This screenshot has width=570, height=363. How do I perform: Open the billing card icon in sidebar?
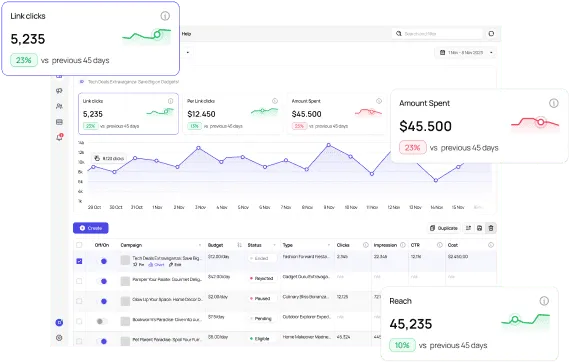pyautogui.click(x=59, y=122)
